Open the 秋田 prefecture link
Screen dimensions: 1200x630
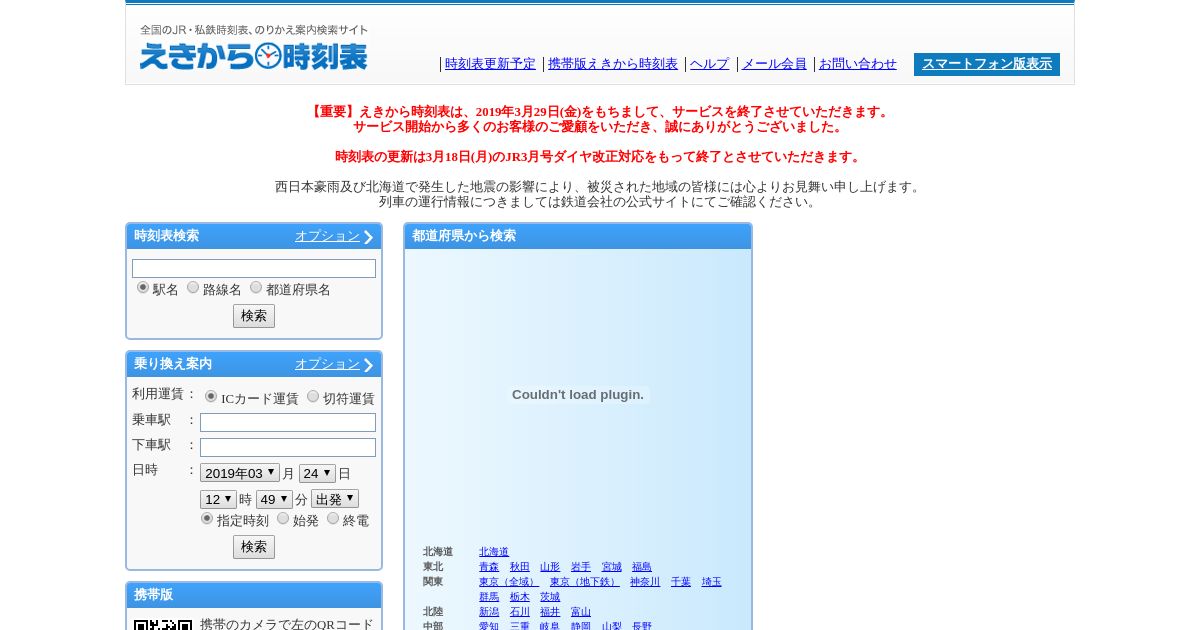[x=520, y=567]
